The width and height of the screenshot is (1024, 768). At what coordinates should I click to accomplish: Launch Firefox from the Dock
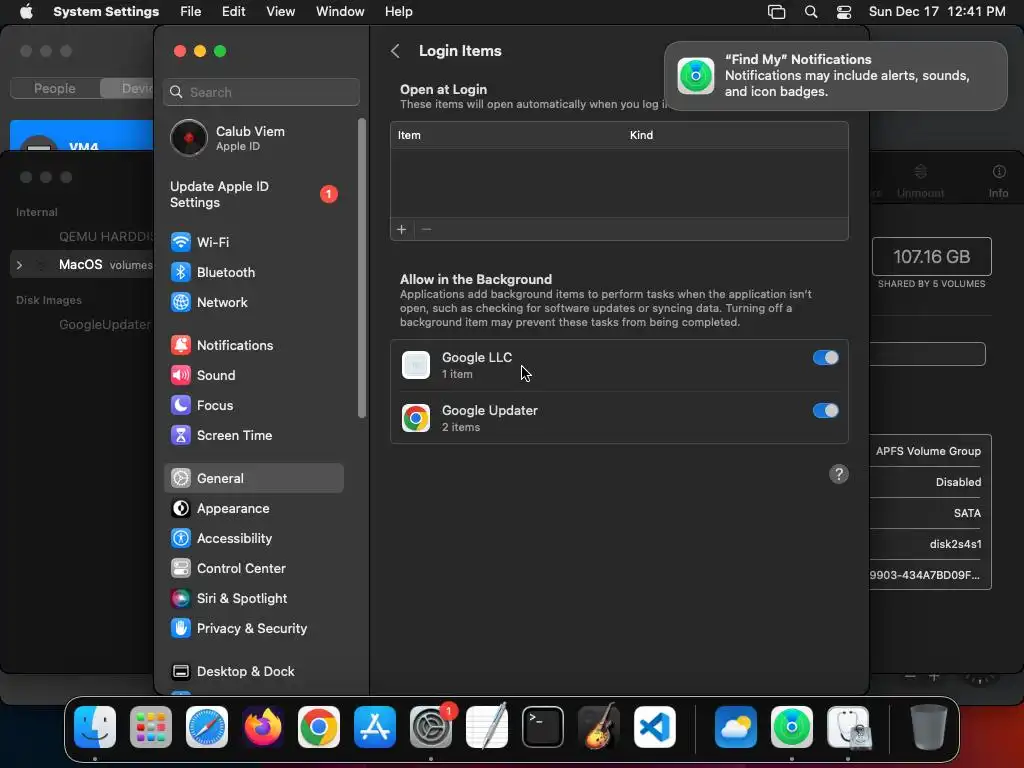click(x=263, y=727)
